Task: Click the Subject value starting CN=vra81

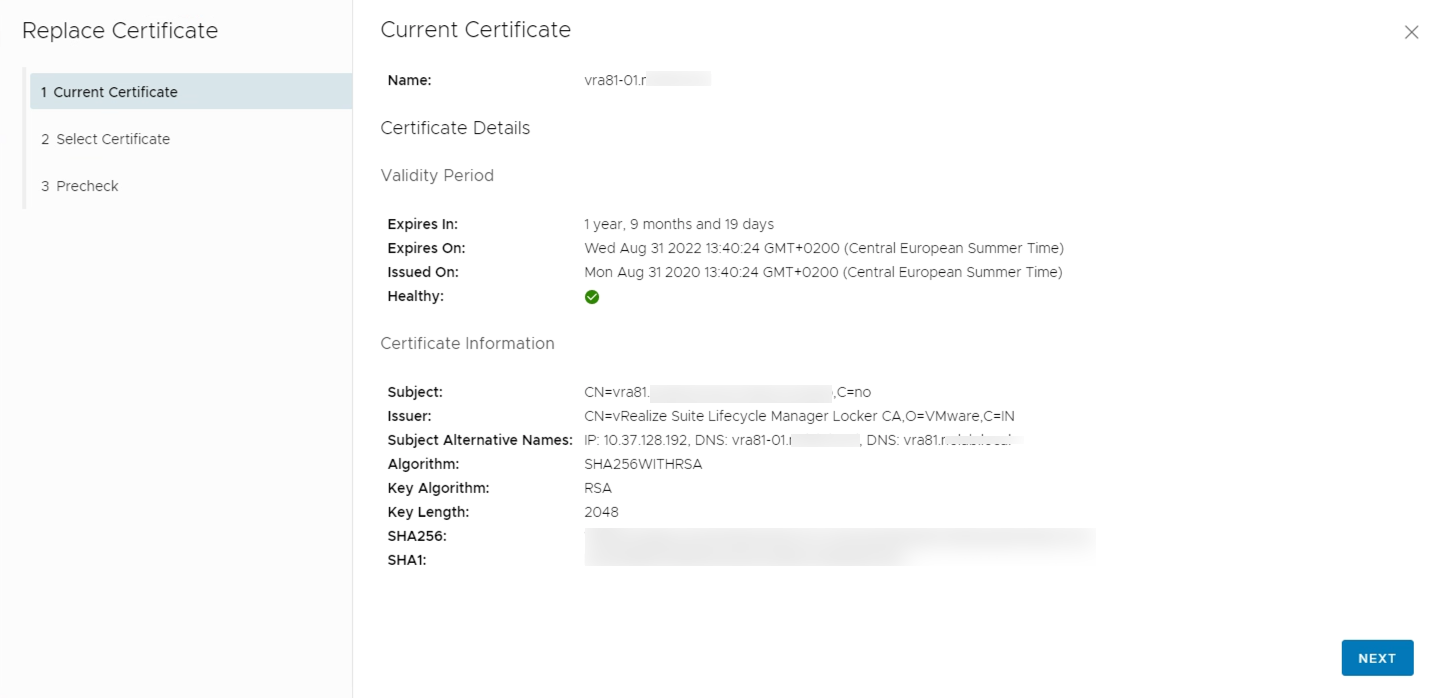Action: coord(728,392)
